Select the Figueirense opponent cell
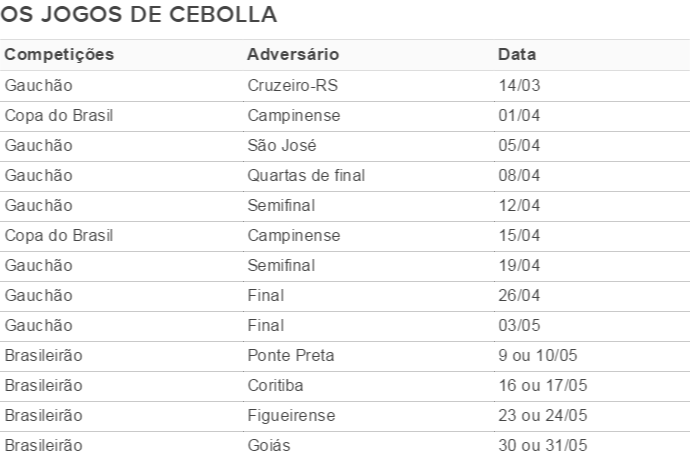690x461 pixels. (x=291, y=415)
